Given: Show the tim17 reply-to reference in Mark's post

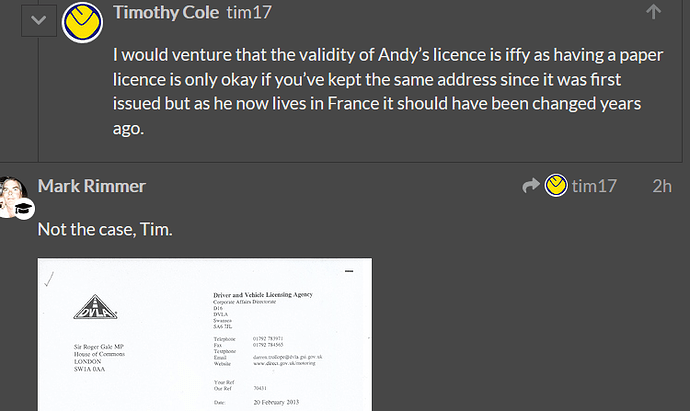Looking at the screenshot, I should click(593, 186).
